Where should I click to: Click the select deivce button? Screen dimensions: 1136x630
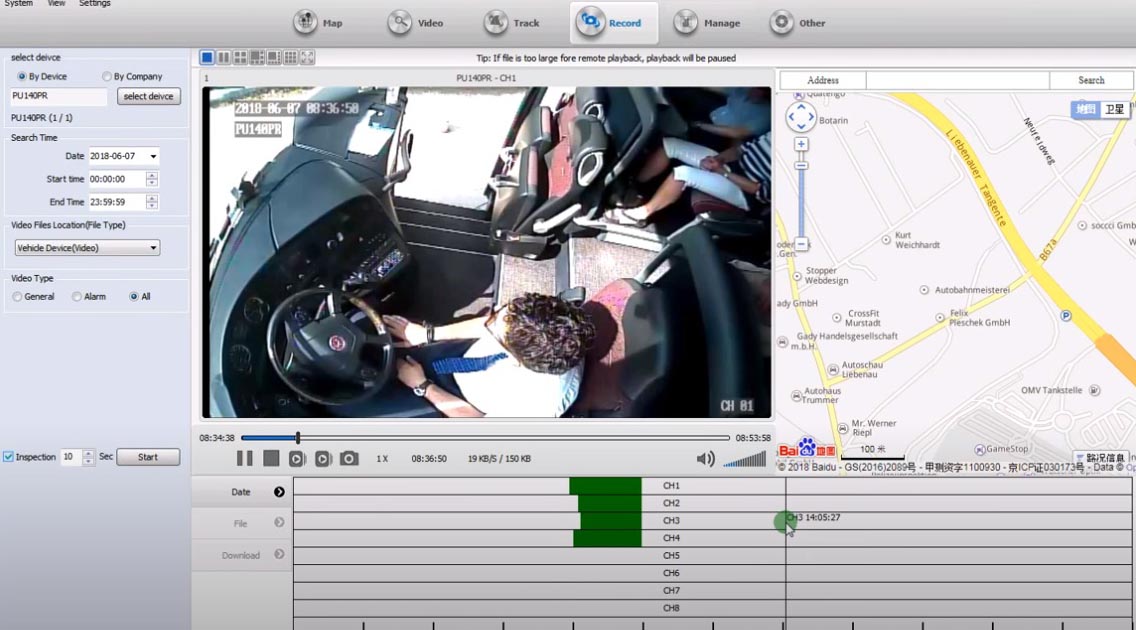click(x=149, y=96)
